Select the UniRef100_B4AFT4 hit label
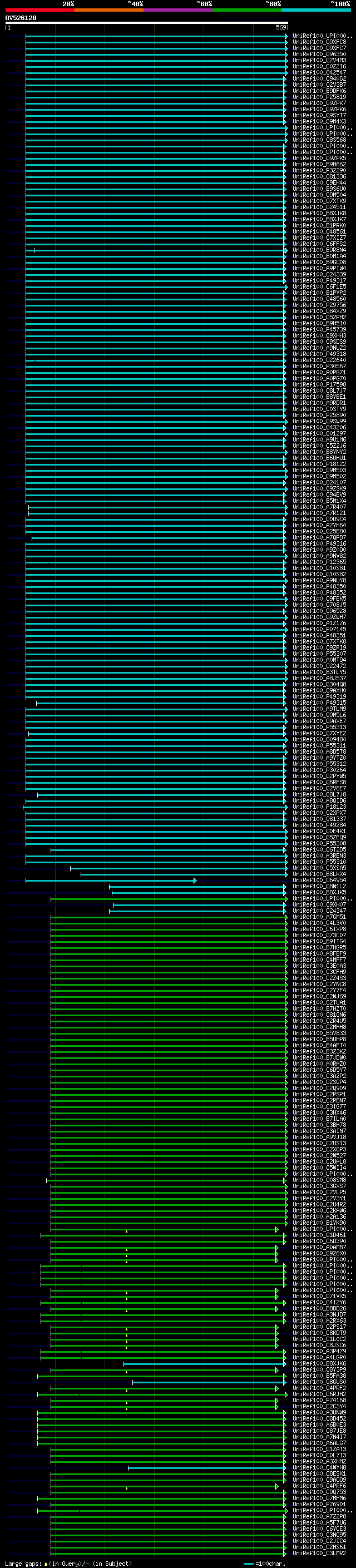This screenshot has width=356, height=1568. pos(319,1045)
